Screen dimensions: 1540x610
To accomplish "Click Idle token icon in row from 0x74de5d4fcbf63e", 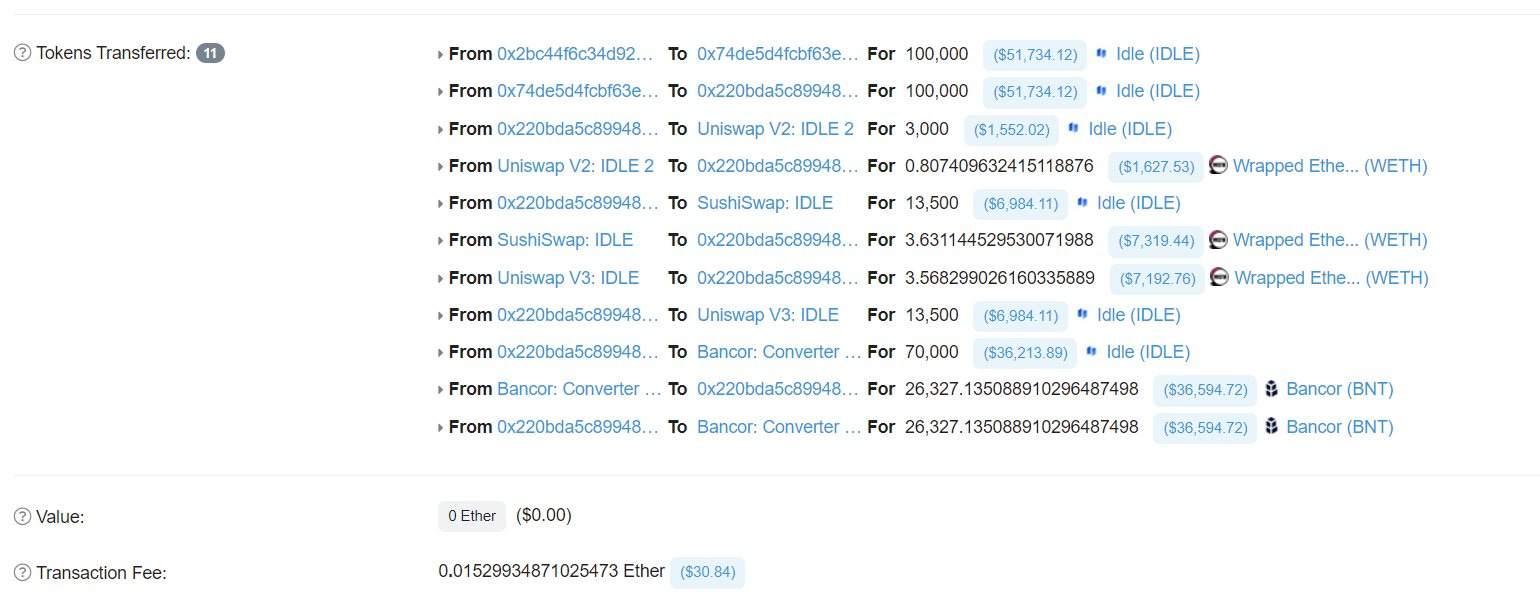I will click(x=1102, y=91).
